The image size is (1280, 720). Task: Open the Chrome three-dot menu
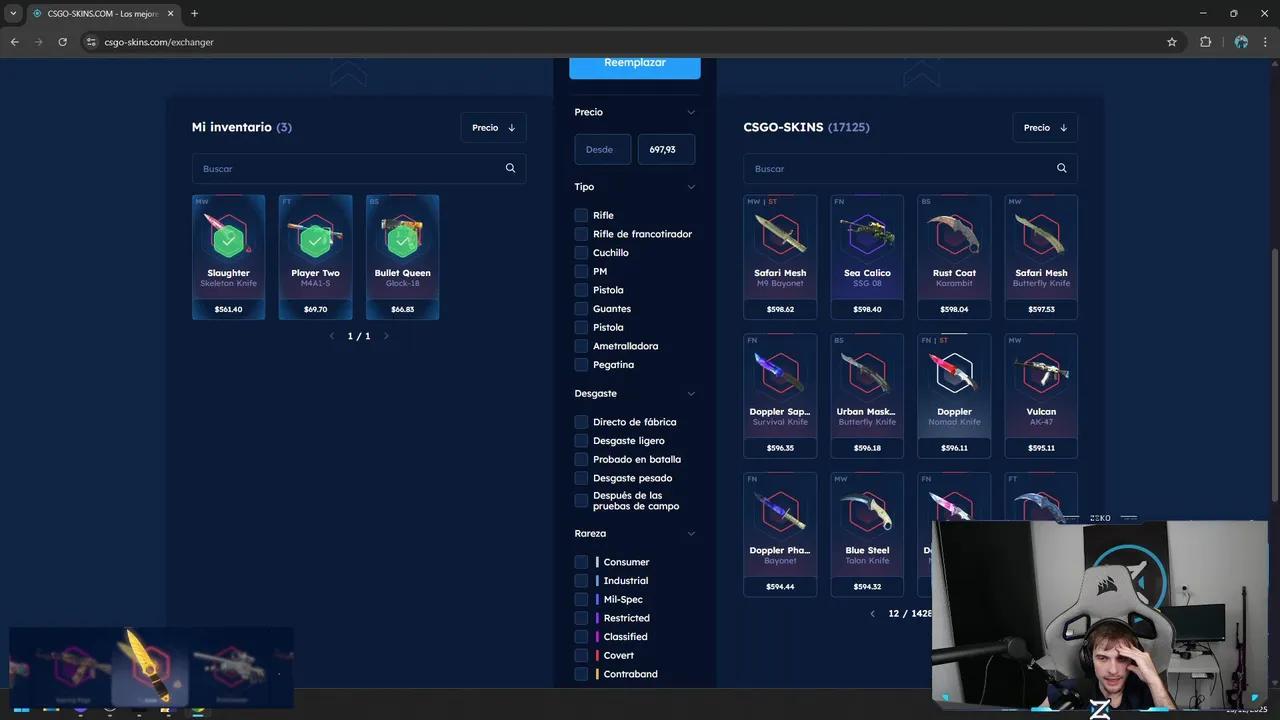point(1265,42)
